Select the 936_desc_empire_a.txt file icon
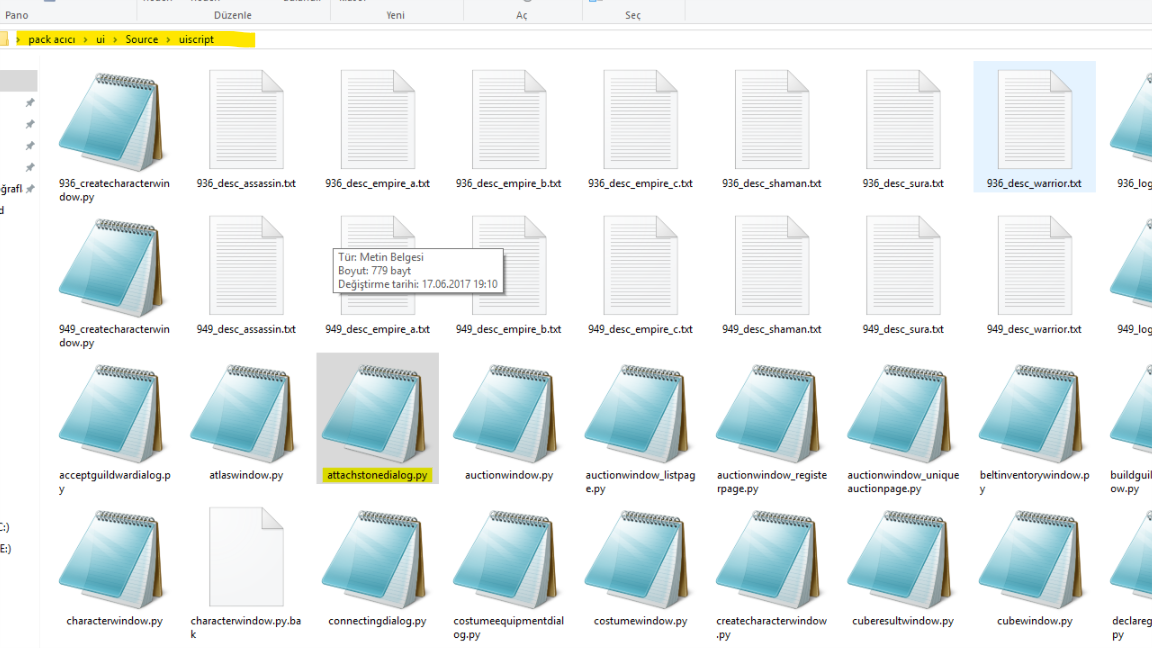The width and height of the screenshot is (1152, 648). pyautogui.click(x=378, y=120)
